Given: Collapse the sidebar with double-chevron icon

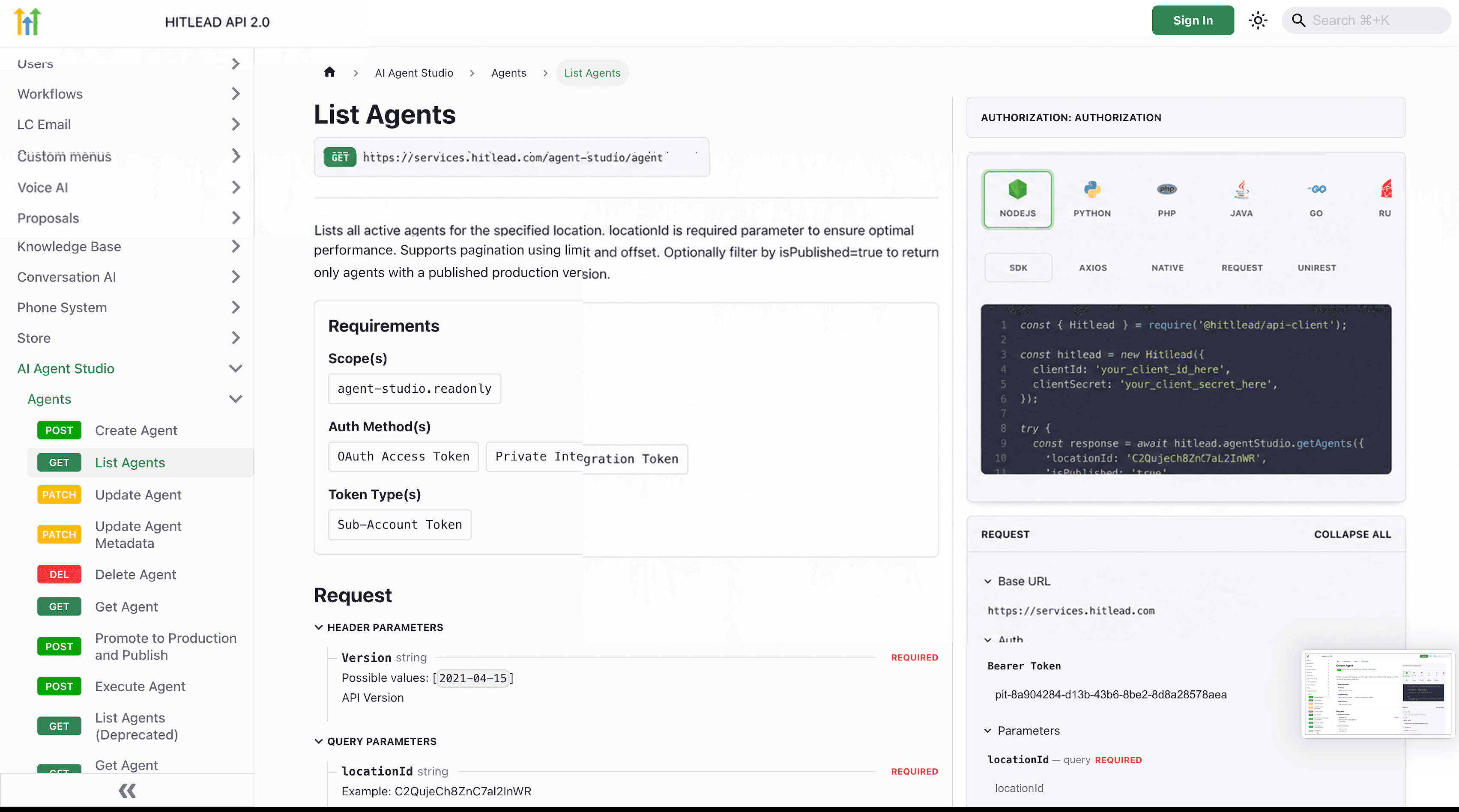Looking at the screenshot, I should click(x=127, y=791).
